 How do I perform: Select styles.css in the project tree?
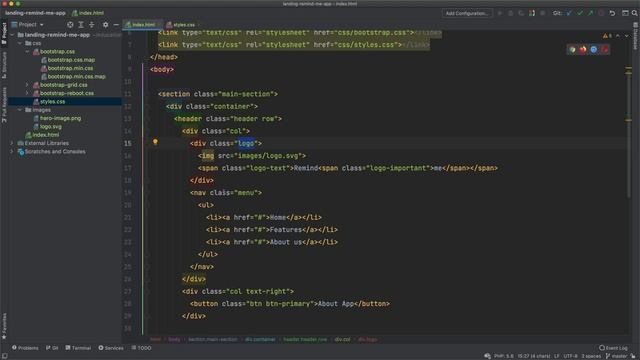click(x=52, y=101)
